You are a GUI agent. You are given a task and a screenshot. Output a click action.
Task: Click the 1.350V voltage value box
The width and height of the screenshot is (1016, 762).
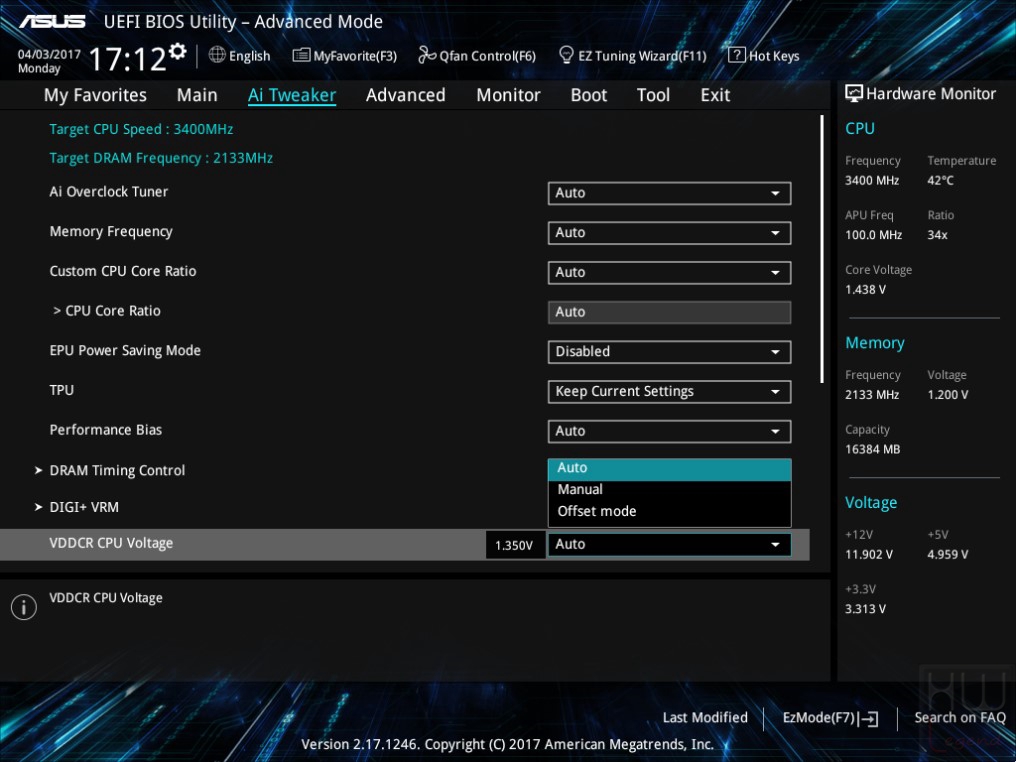point(514,545)
